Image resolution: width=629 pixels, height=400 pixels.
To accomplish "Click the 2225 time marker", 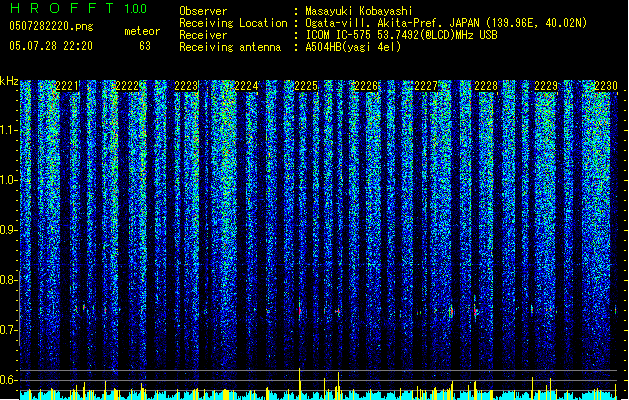I will tap(306, 86).
